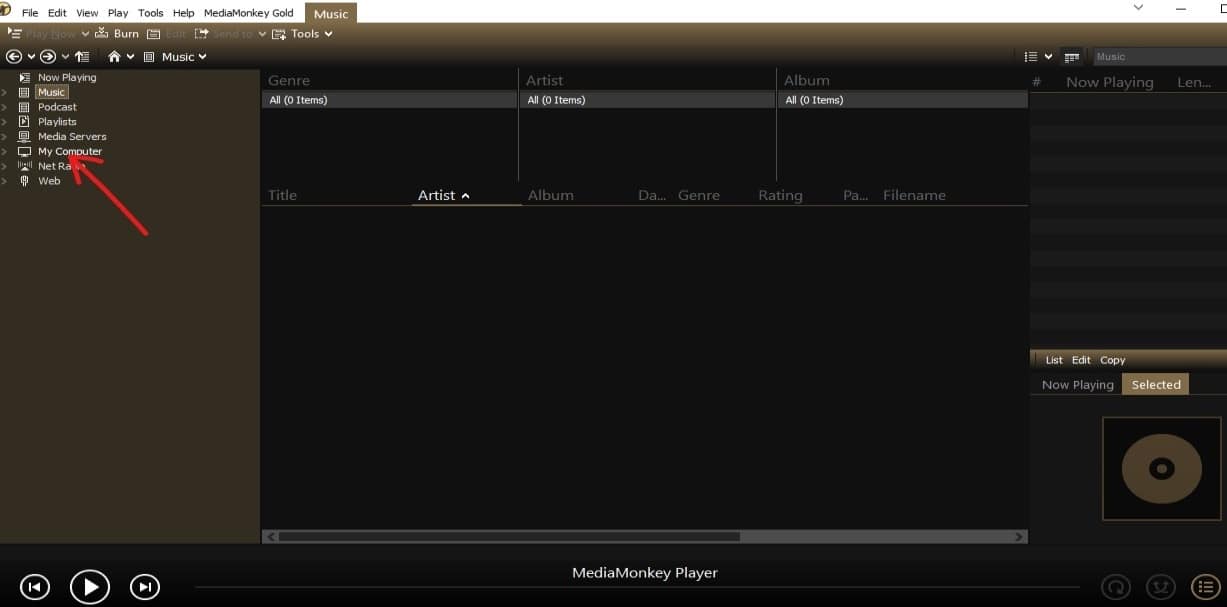Select the Music node icon in tree
This screenshot has width=1227, height=607.
coord(25,92)
